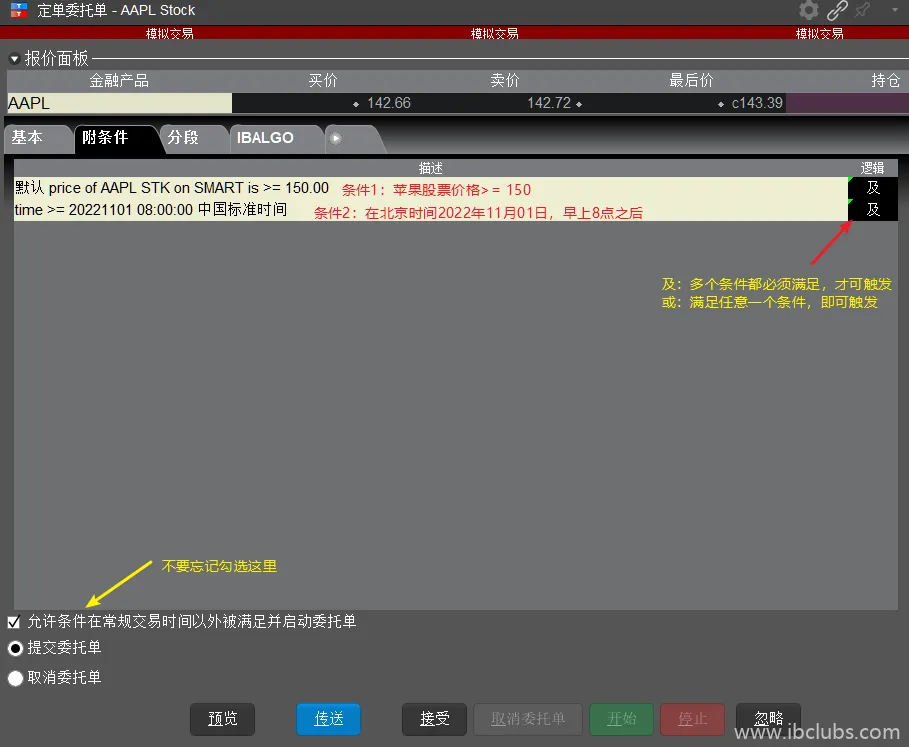Change logic 及 for the price condition

872,188
